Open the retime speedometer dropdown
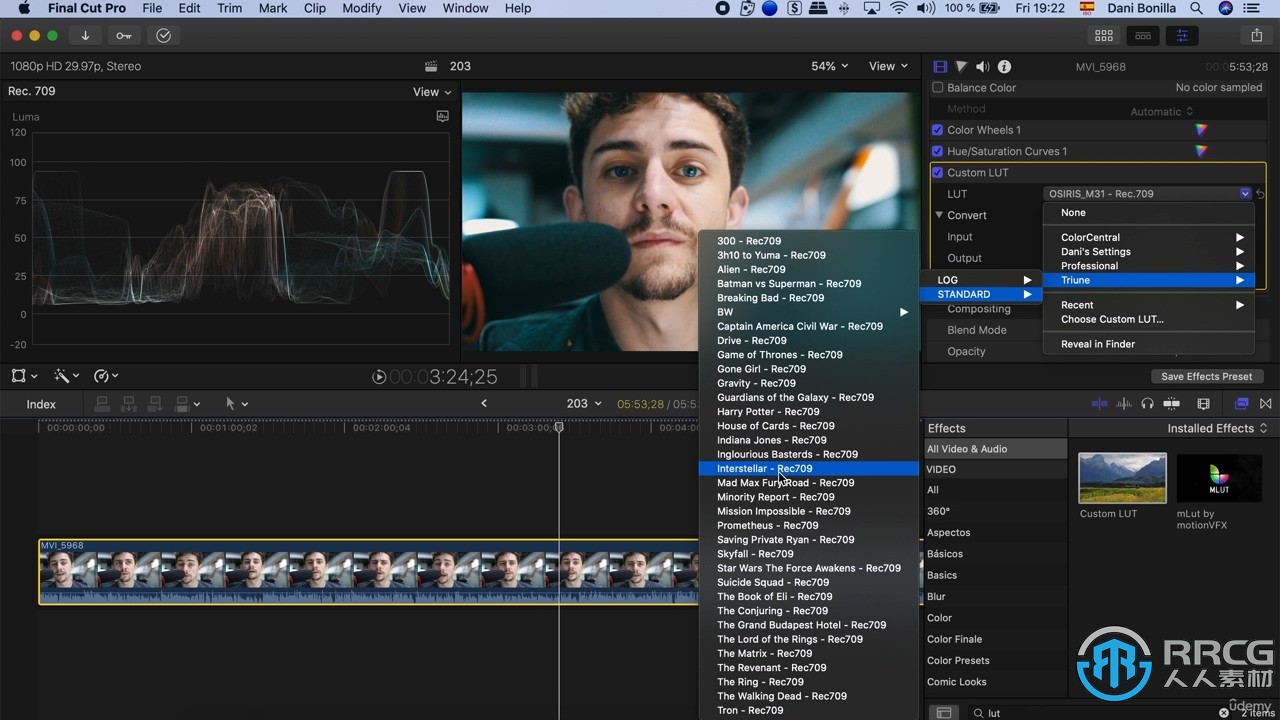Viewport: 1280px width, 720px height. (106, 376)
